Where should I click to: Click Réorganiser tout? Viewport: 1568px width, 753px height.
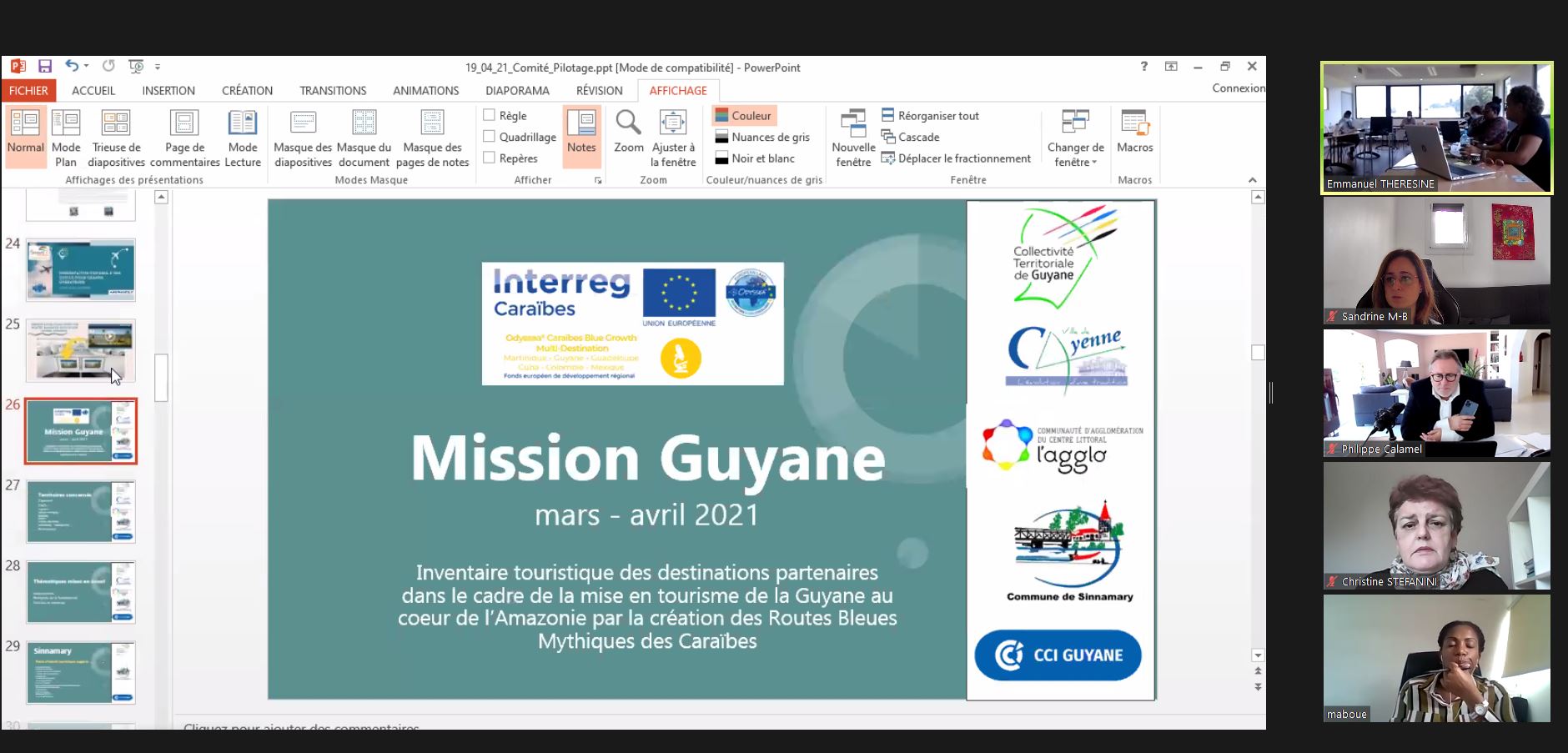[x=937, y=116]
